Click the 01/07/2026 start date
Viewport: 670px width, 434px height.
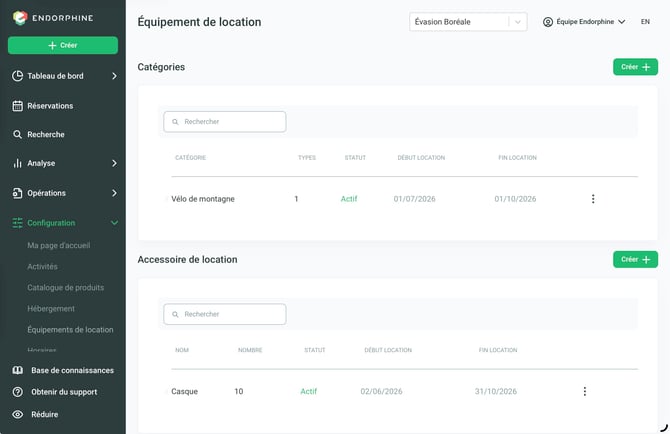[x=414, y=199]
